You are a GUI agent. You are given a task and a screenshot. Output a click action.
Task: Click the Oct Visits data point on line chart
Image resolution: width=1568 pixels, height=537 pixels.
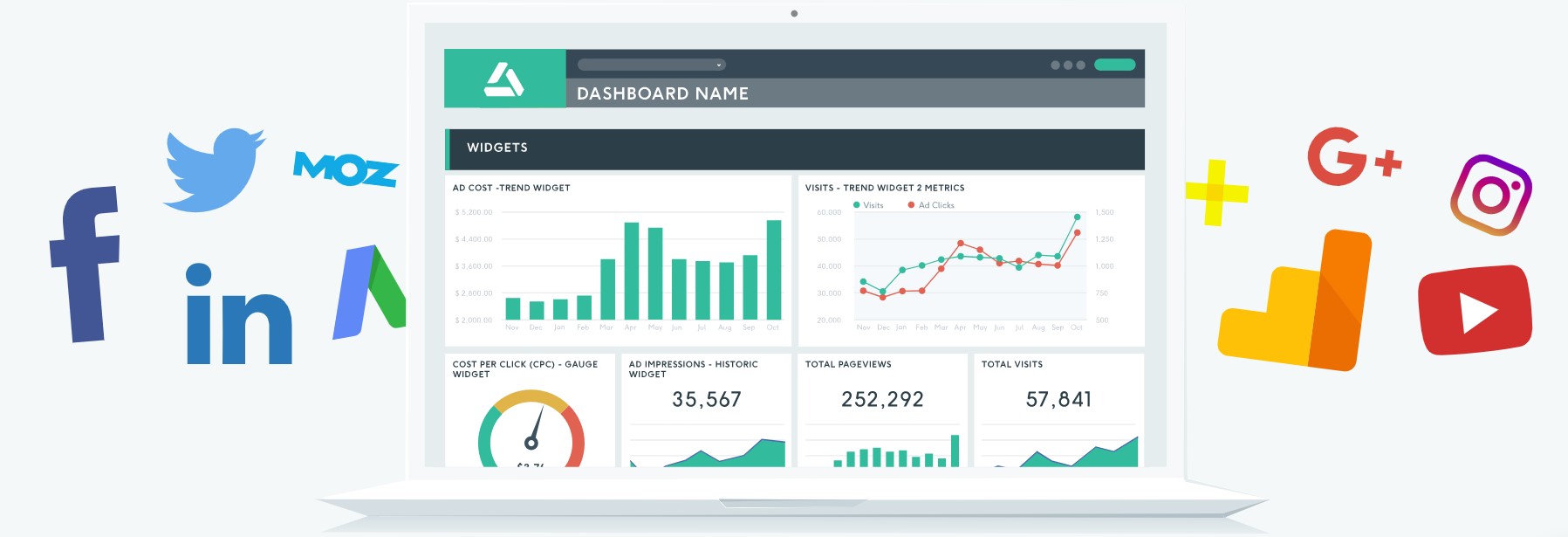1077,217
